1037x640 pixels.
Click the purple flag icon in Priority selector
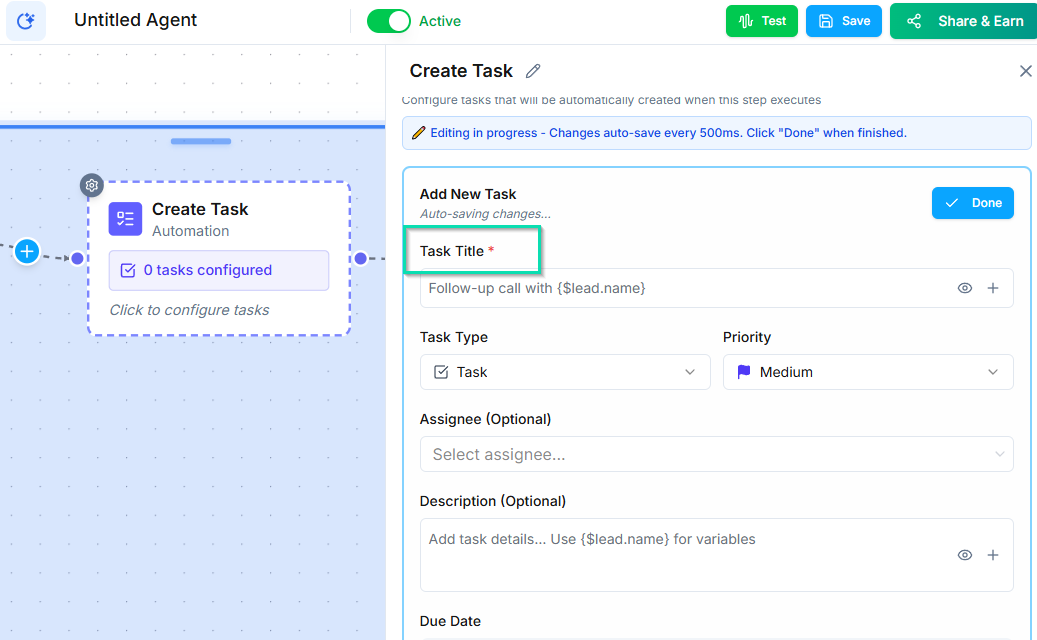tap(742, 371)
